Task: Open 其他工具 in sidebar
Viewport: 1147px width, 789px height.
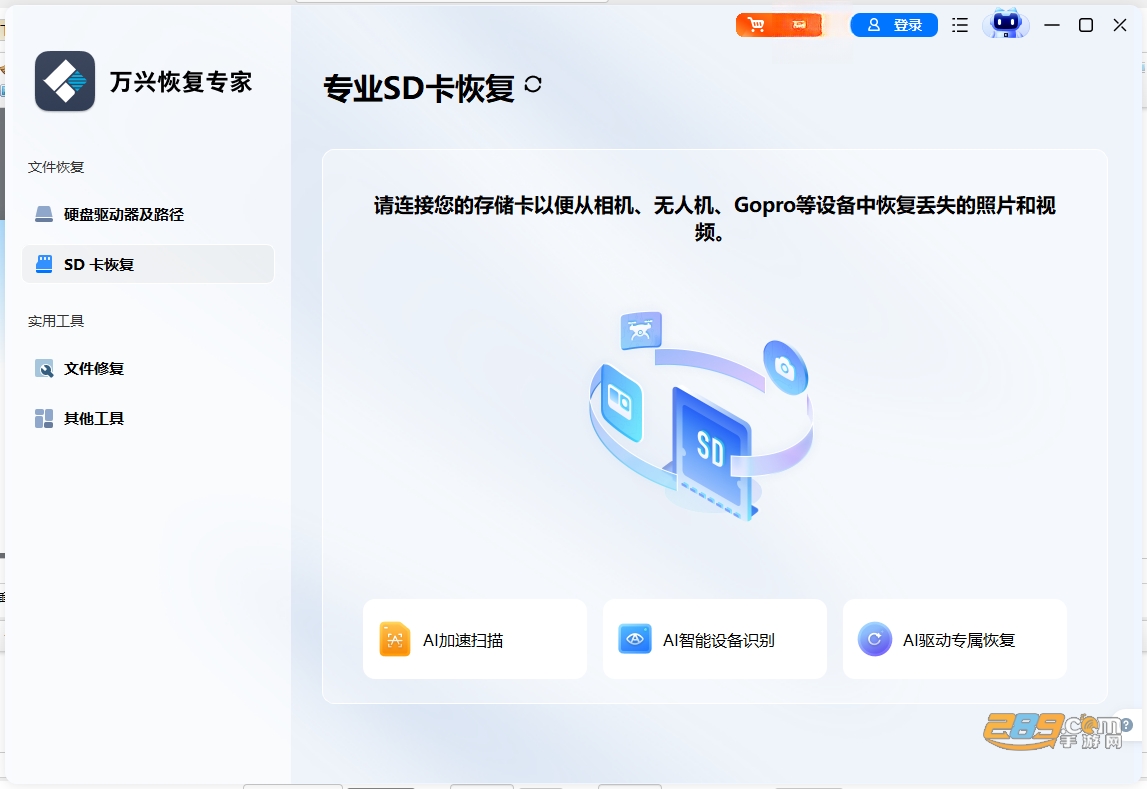Action: click(148, 418)
